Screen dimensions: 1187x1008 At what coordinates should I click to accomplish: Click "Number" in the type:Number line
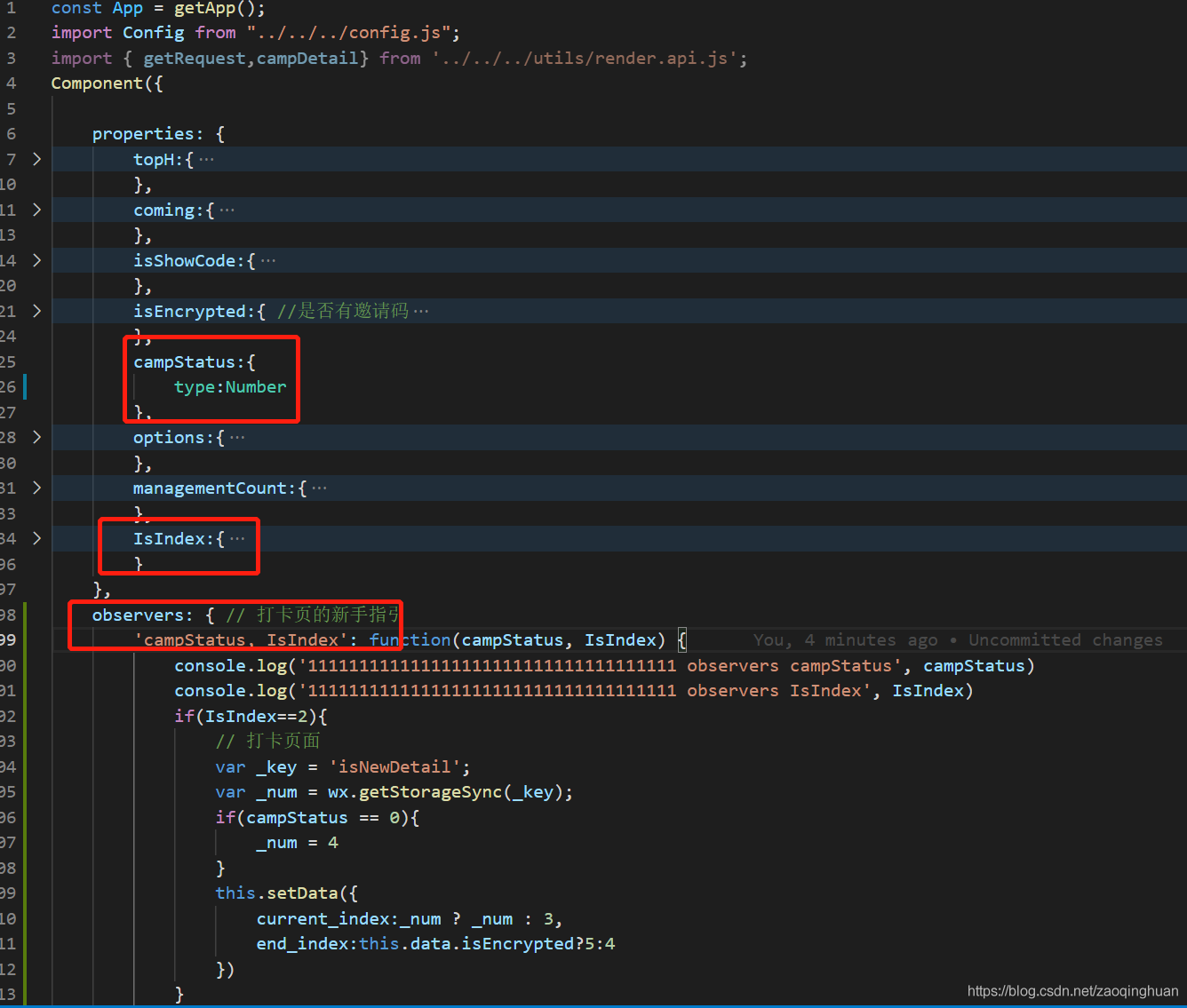[x=256, y=387]
